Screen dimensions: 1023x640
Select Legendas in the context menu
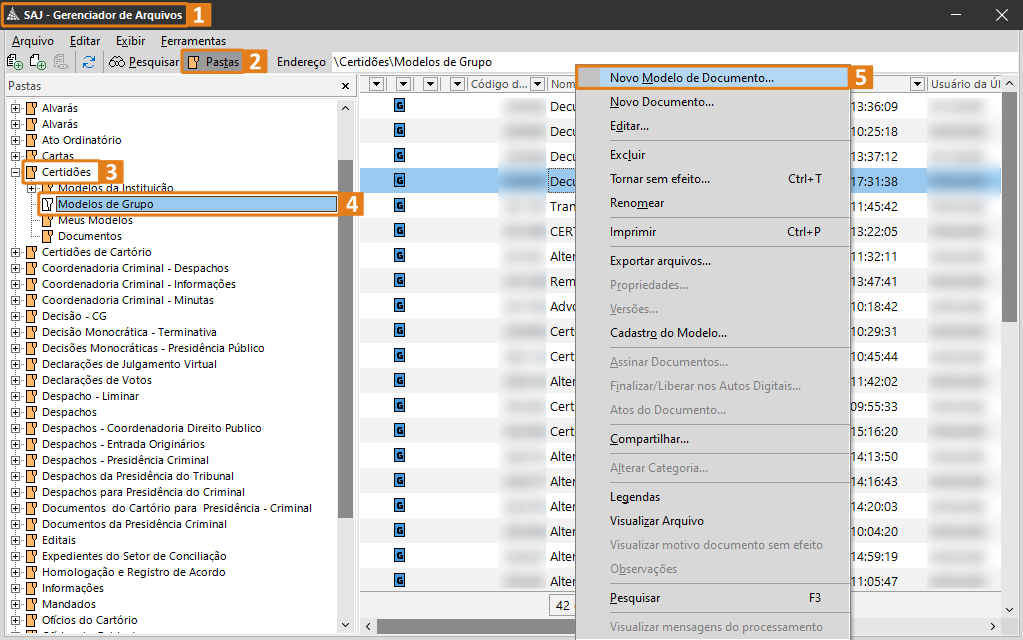[x=713, y=496]
